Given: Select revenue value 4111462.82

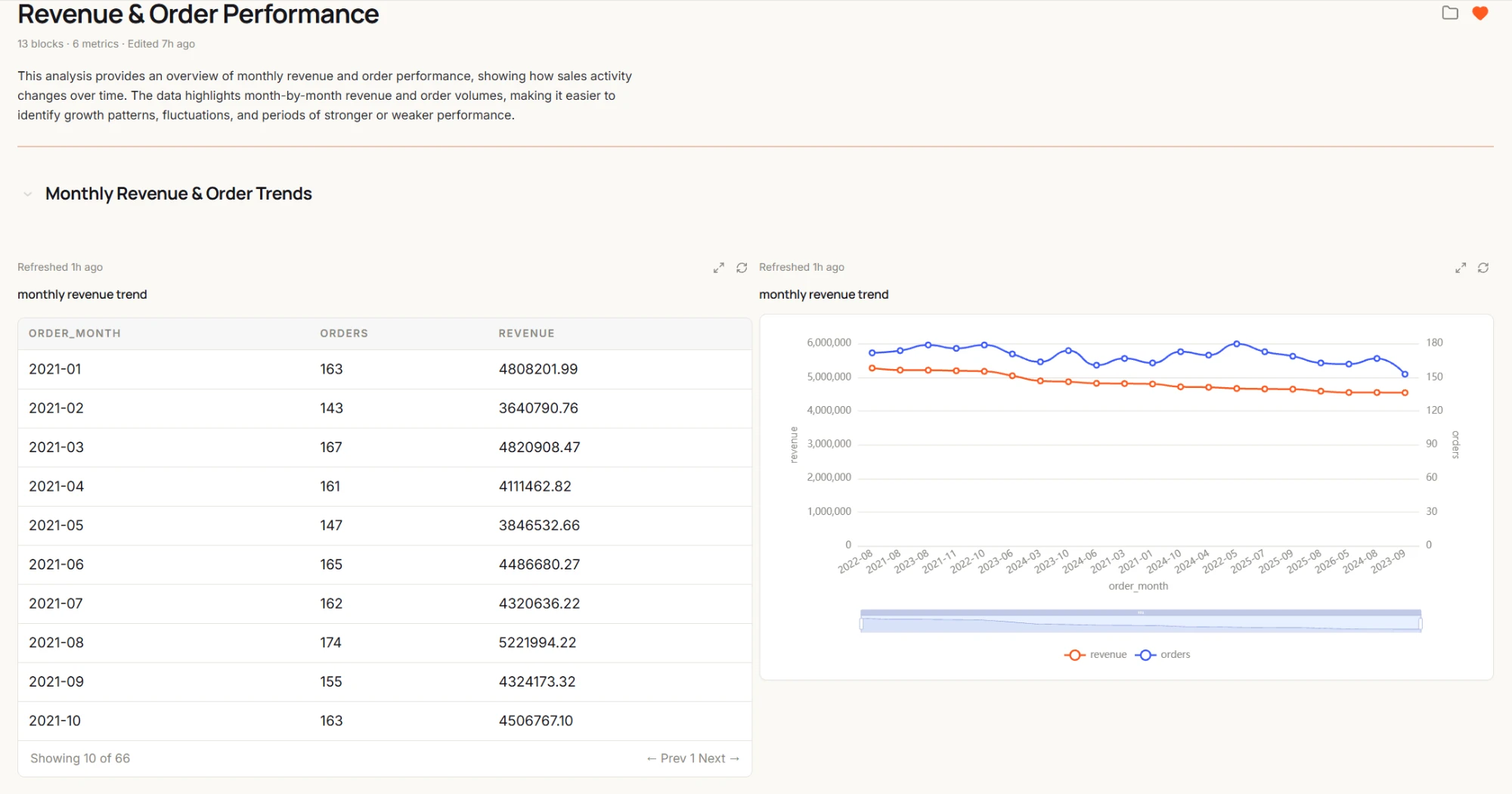Looking at the screenshot, I should click(534, 486).
